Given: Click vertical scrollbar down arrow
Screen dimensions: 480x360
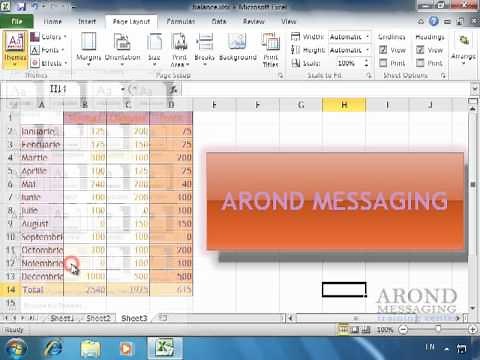Looking at the screenshot, I should (473, 308).
